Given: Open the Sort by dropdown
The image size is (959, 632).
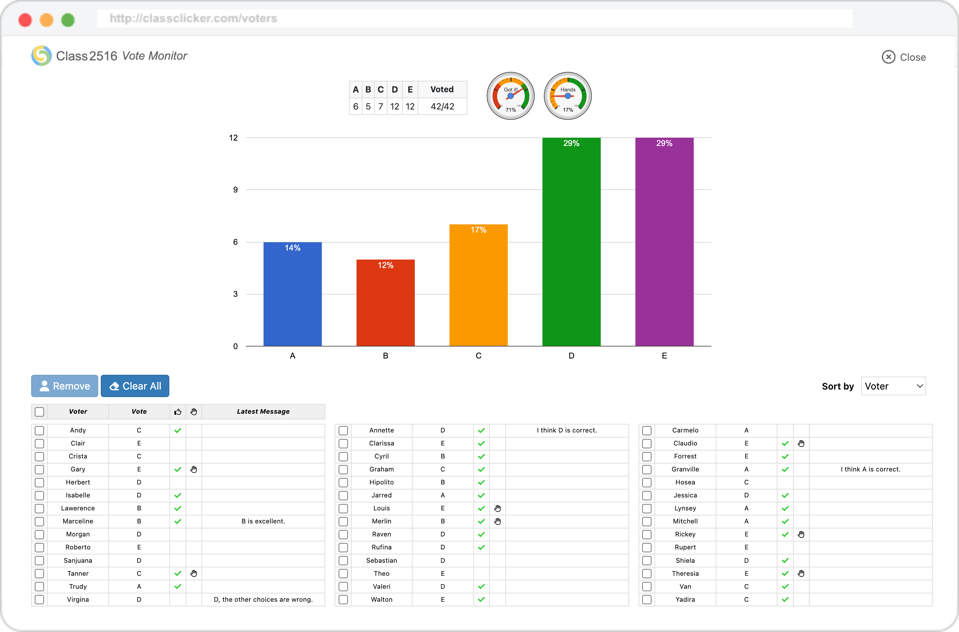Looking at the screenshot, I should tap(893, 386).
